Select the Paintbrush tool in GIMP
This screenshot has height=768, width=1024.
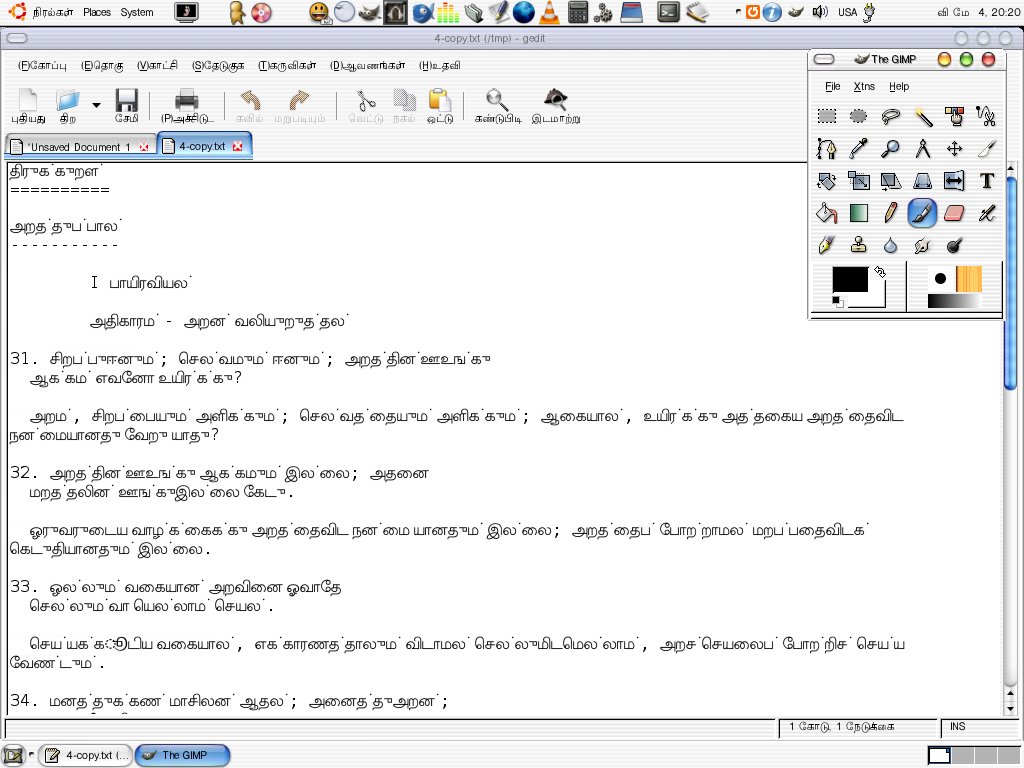(923, 213)
